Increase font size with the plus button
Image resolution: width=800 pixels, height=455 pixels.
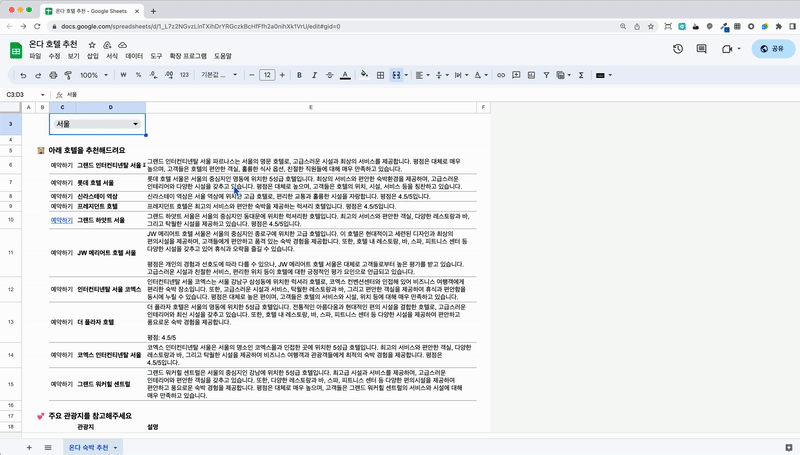(x=282, y=75)
